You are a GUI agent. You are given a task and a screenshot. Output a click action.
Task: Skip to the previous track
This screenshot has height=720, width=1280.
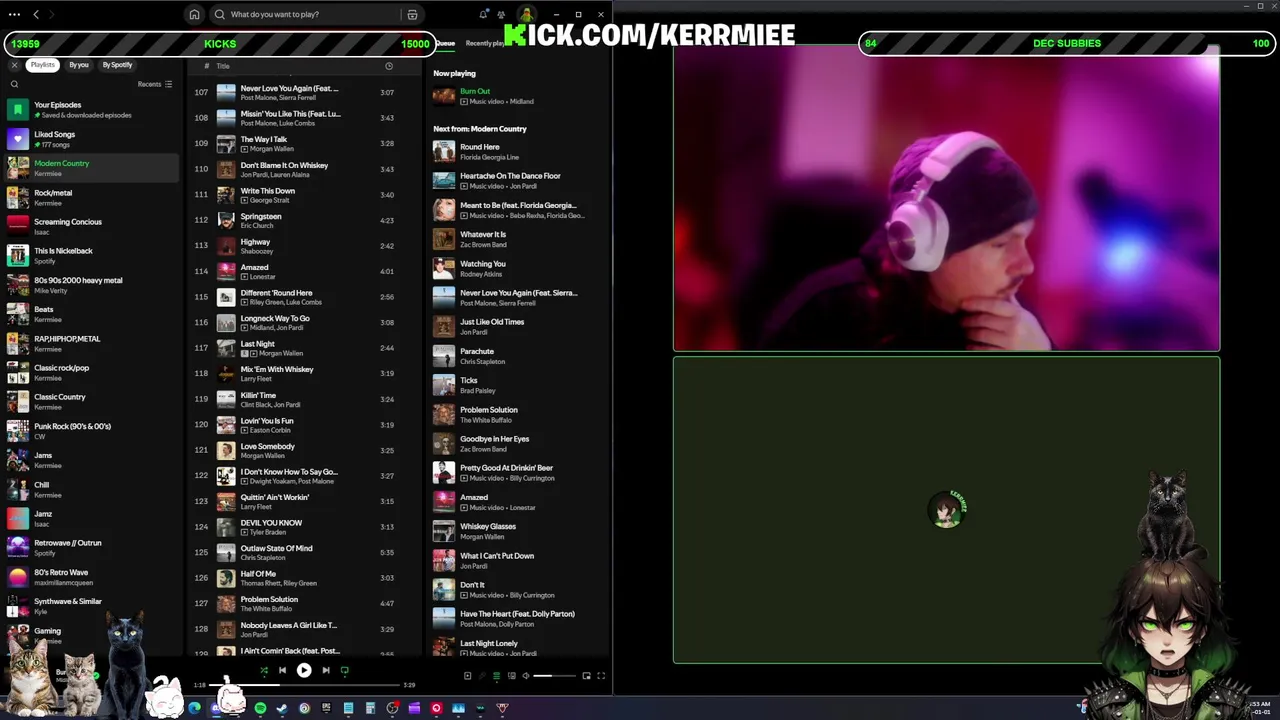(x=282, y=670)
